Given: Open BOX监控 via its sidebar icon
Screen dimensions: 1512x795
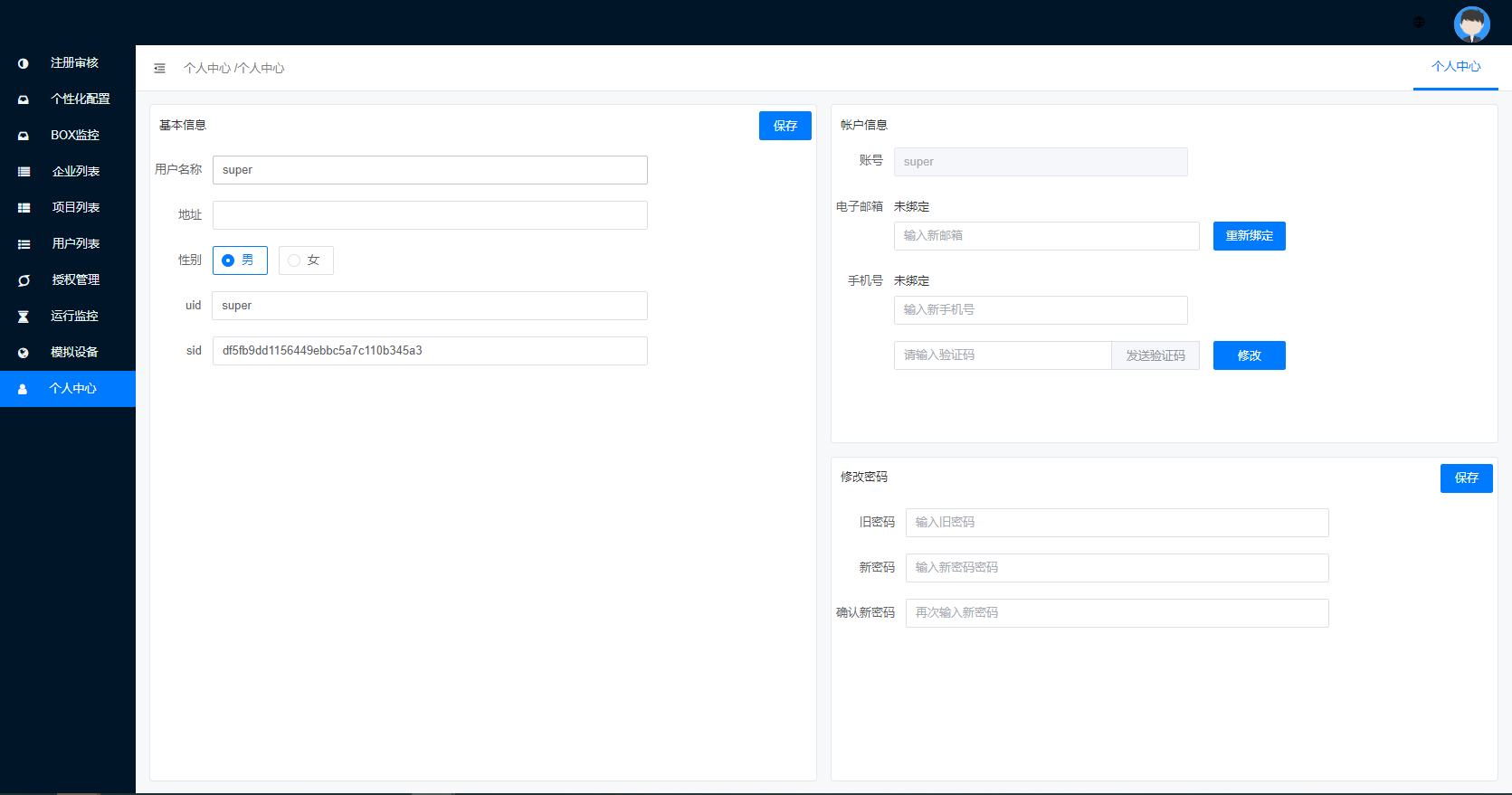Looking at the screenshot, I should 24,136.
